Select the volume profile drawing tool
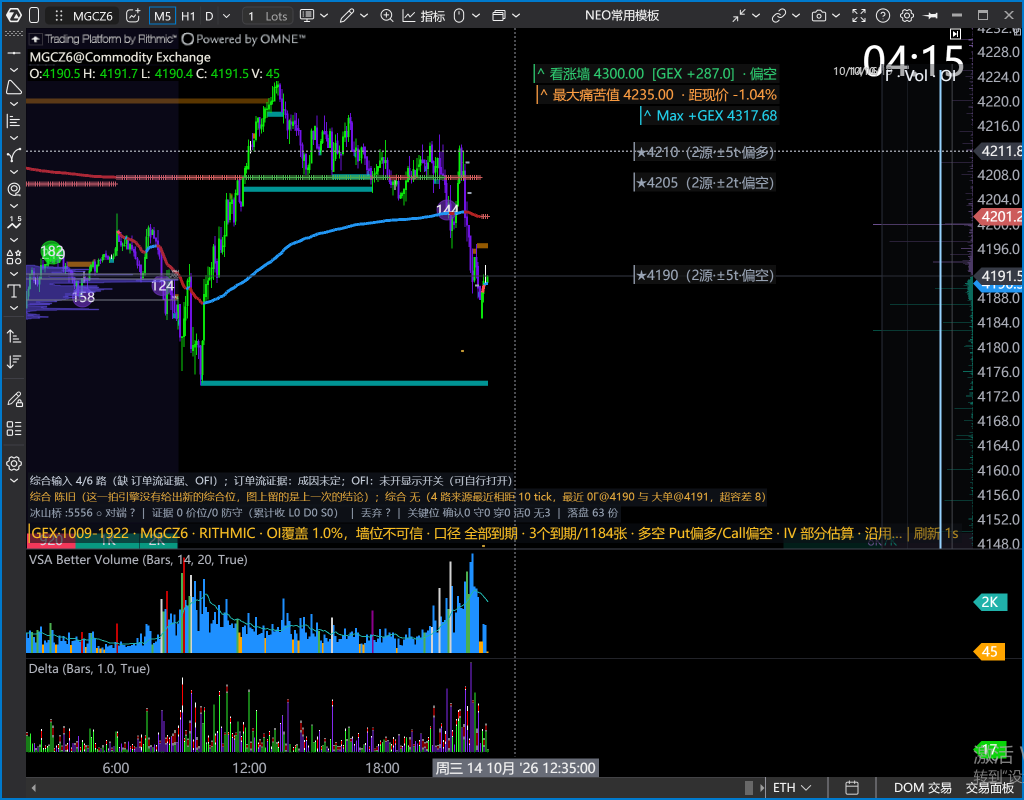 [14, 121]
